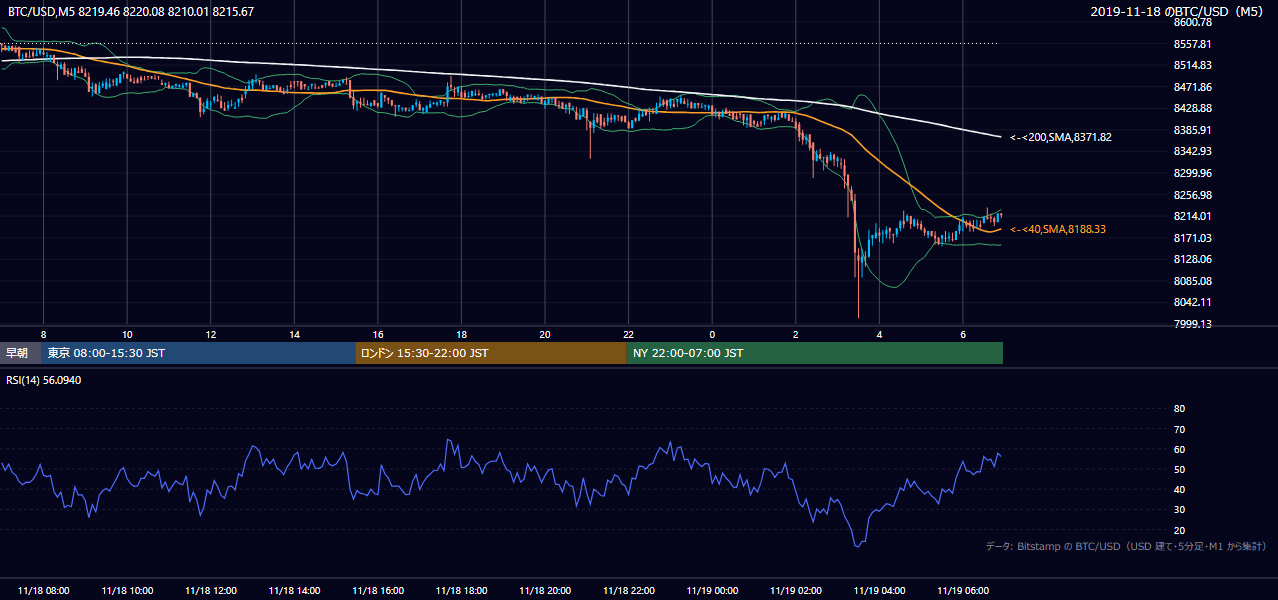Click the 8042.11 price axis label

[1192, 302]
